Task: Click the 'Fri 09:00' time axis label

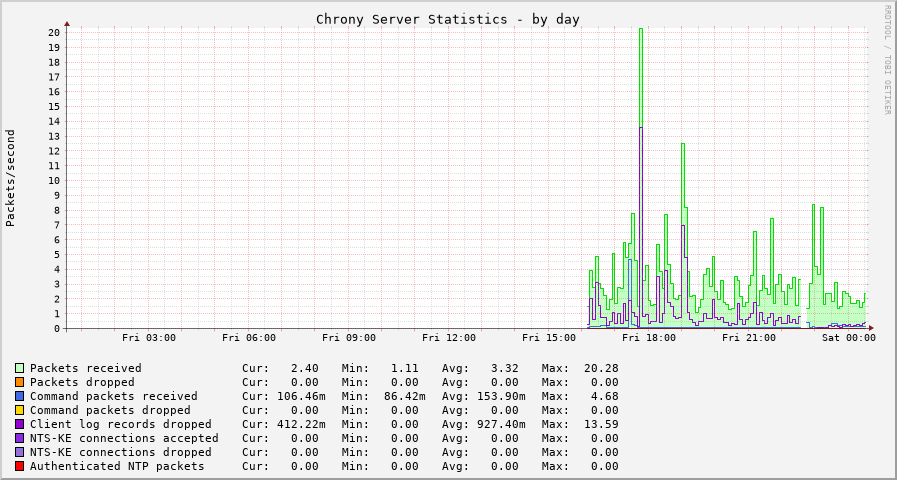Action: [x=349, y=338]
